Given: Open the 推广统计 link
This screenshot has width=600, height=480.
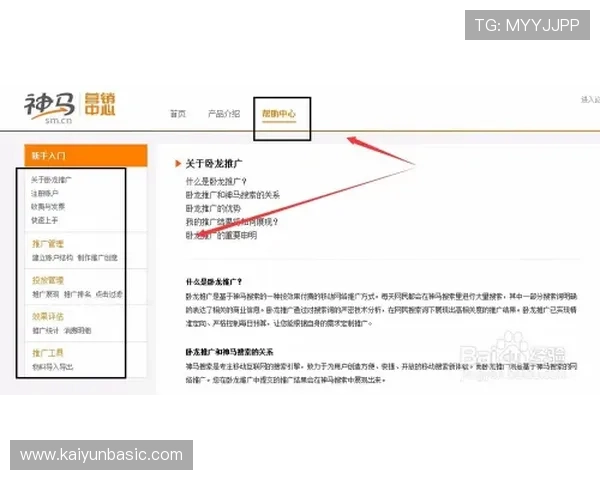Looking at the screenshot, I should coord(46,330).
